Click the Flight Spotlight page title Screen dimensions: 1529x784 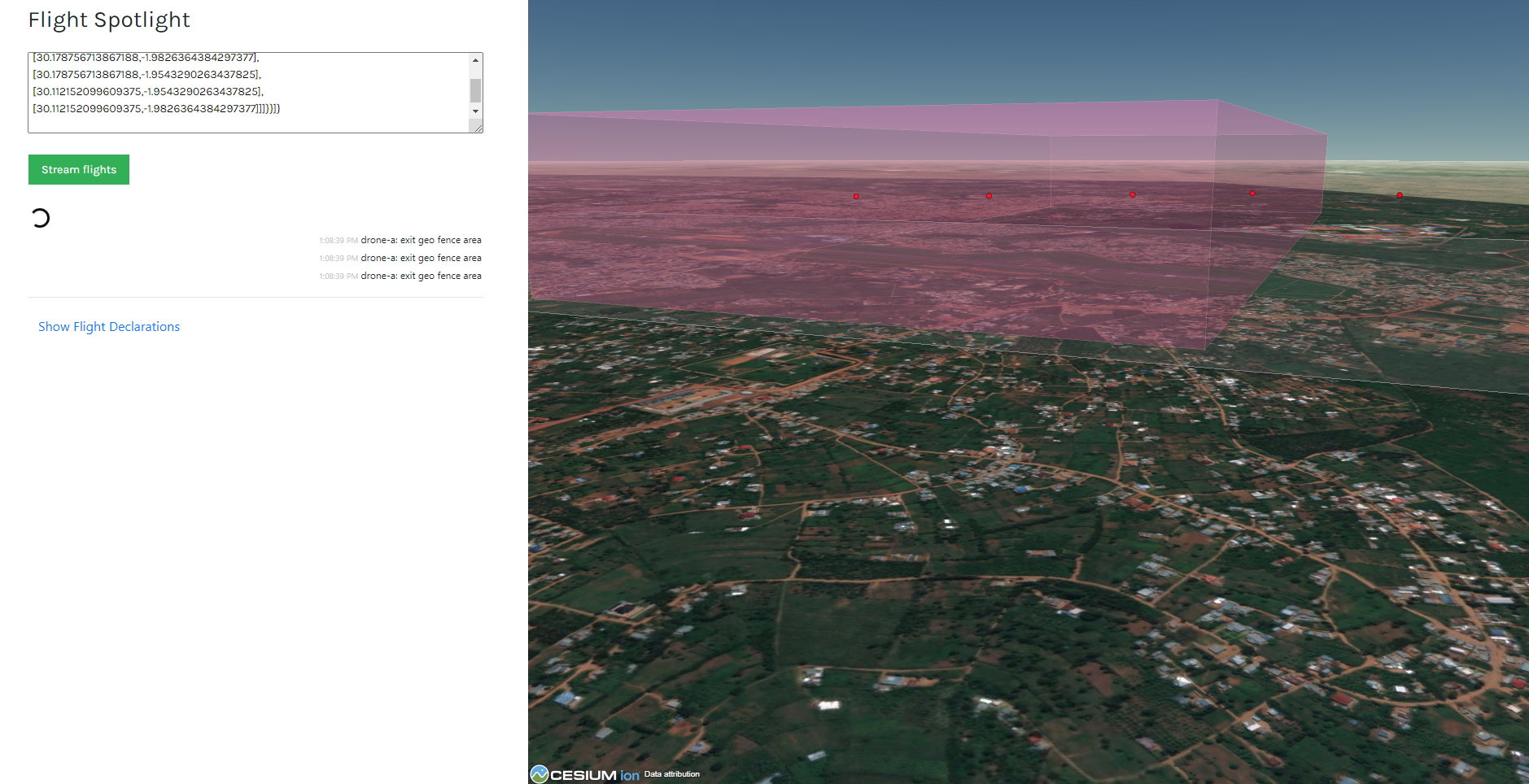pyautogui.click(x=109, y=20)
